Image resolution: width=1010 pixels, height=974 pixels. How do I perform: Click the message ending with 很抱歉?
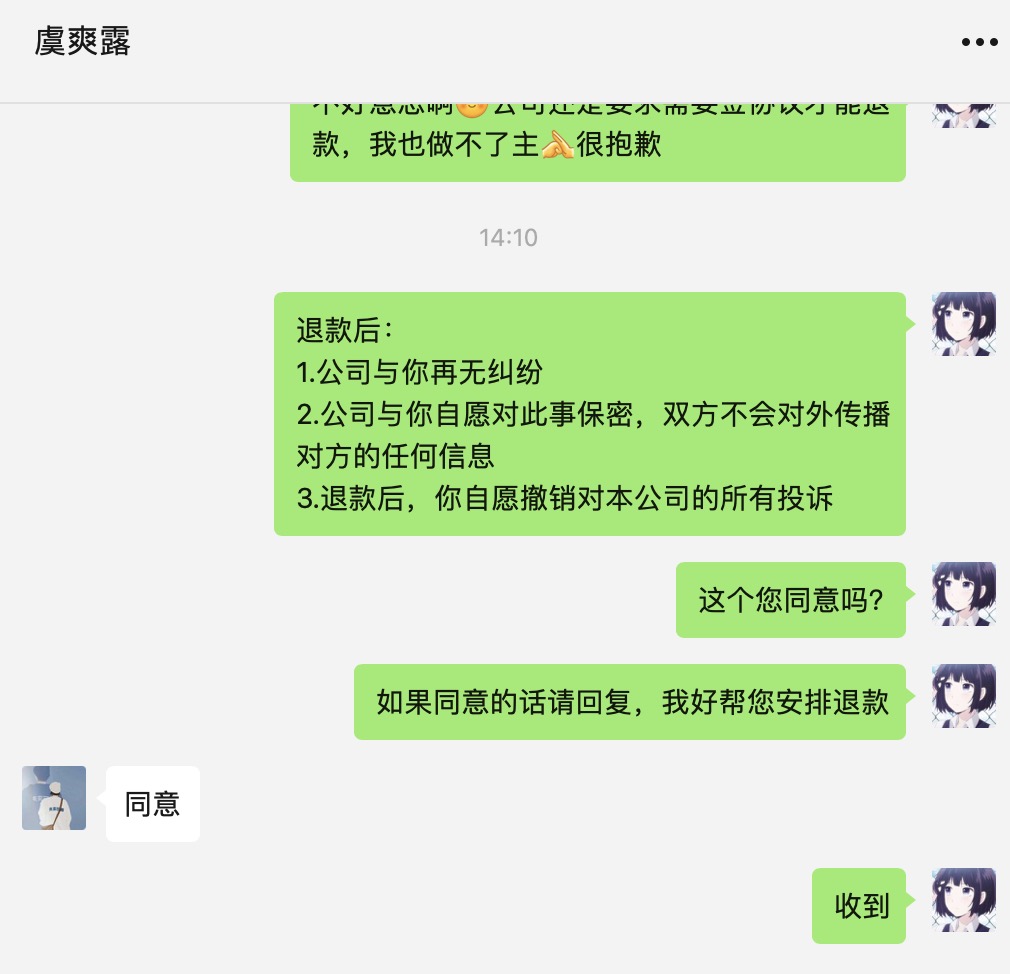(598, 142)
